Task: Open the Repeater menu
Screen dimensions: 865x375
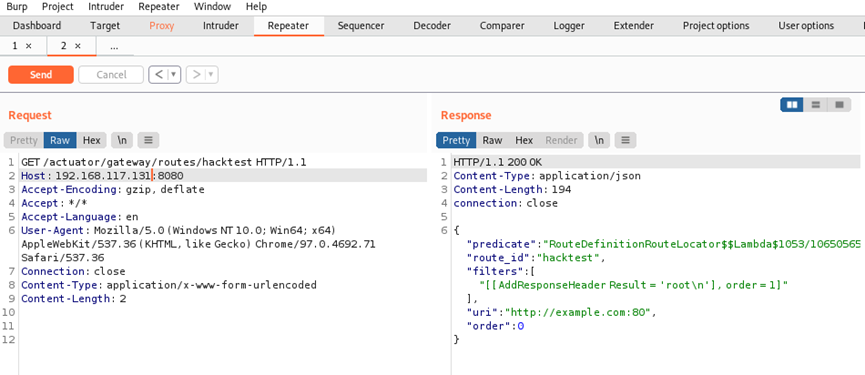Action: point(159,7)
